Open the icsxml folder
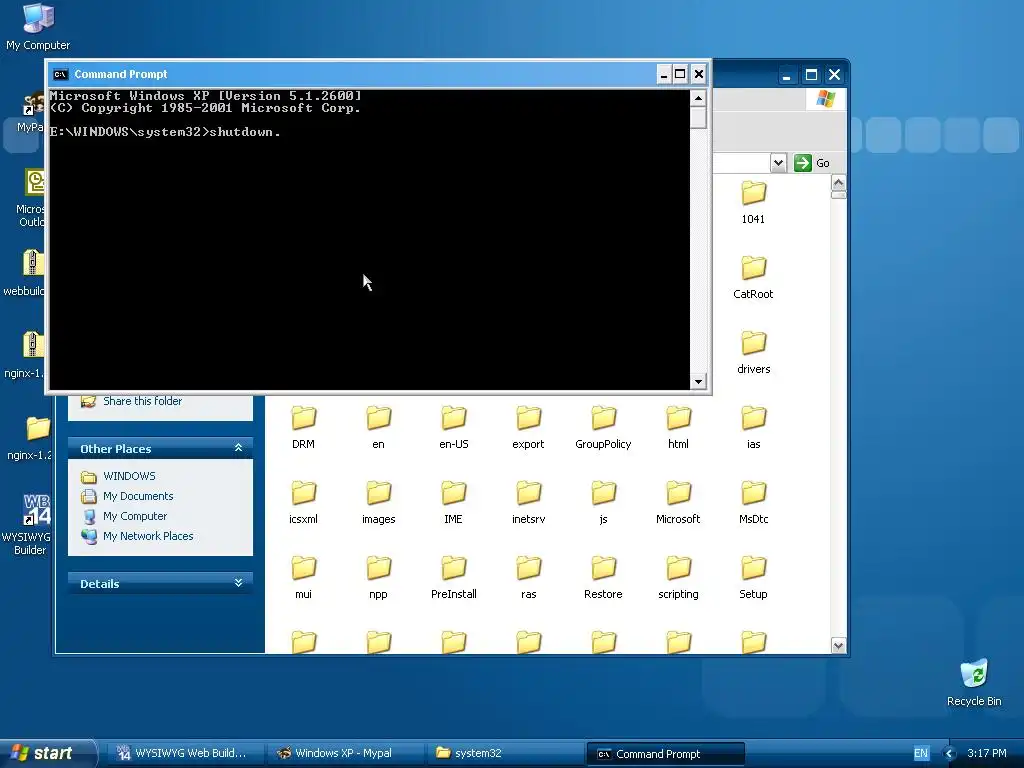 [303, 504]
